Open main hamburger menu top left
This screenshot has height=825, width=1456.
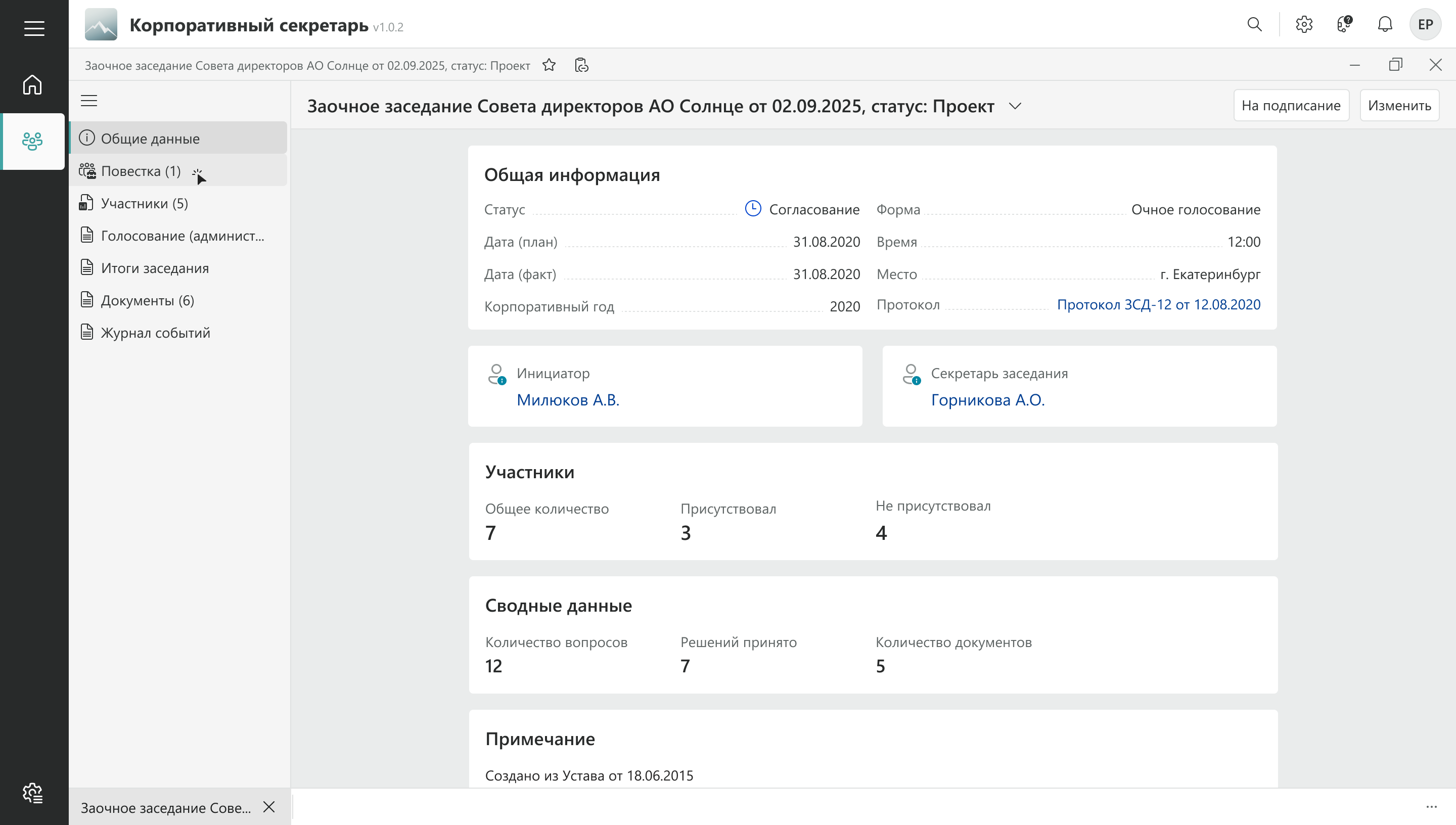pos(34,28)
